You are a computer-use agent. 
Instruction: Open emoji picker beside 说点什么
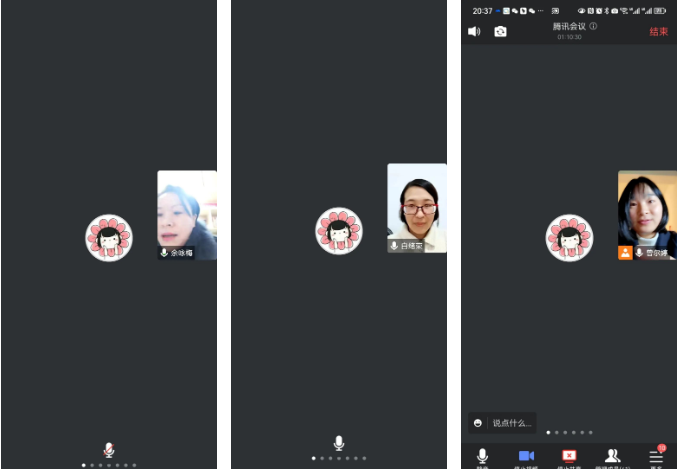click(x=479, y=423)
